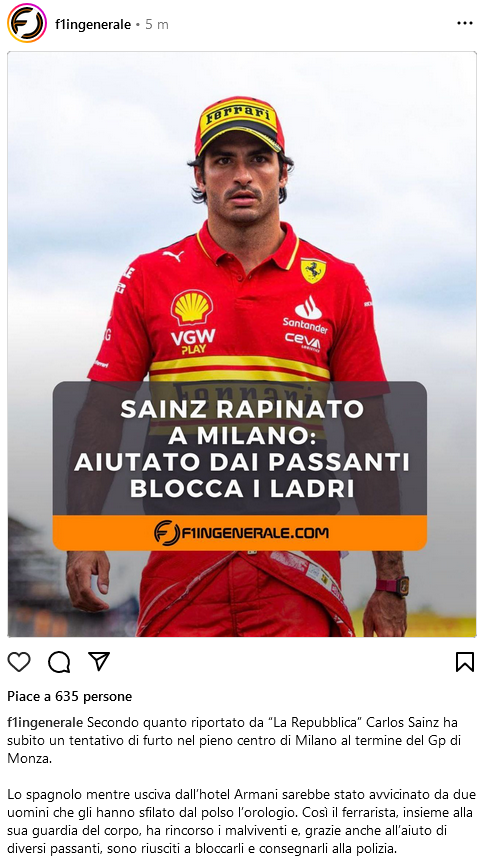
Task: Click the orange F1INGENERALE.COM banner
Action: click(239, 532)
